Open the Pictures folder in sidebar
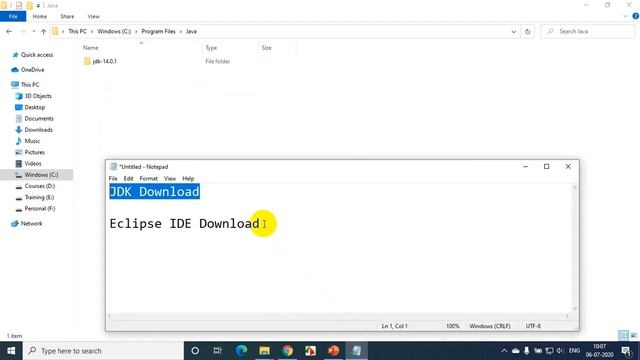Screen dimensions: 640x360 pos(30,152)
